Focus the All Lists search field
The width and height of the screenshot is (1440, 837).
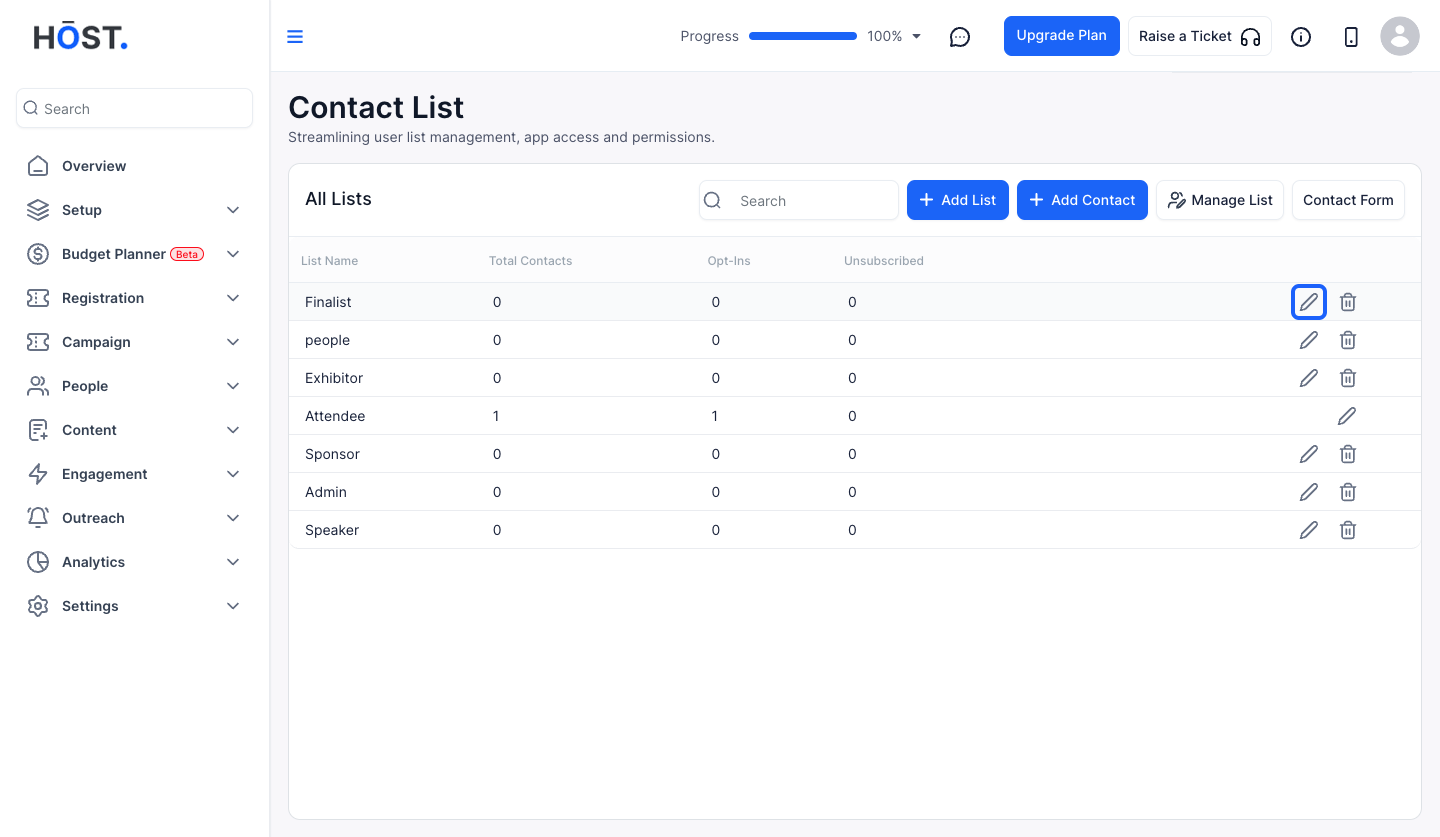point(799,200)
